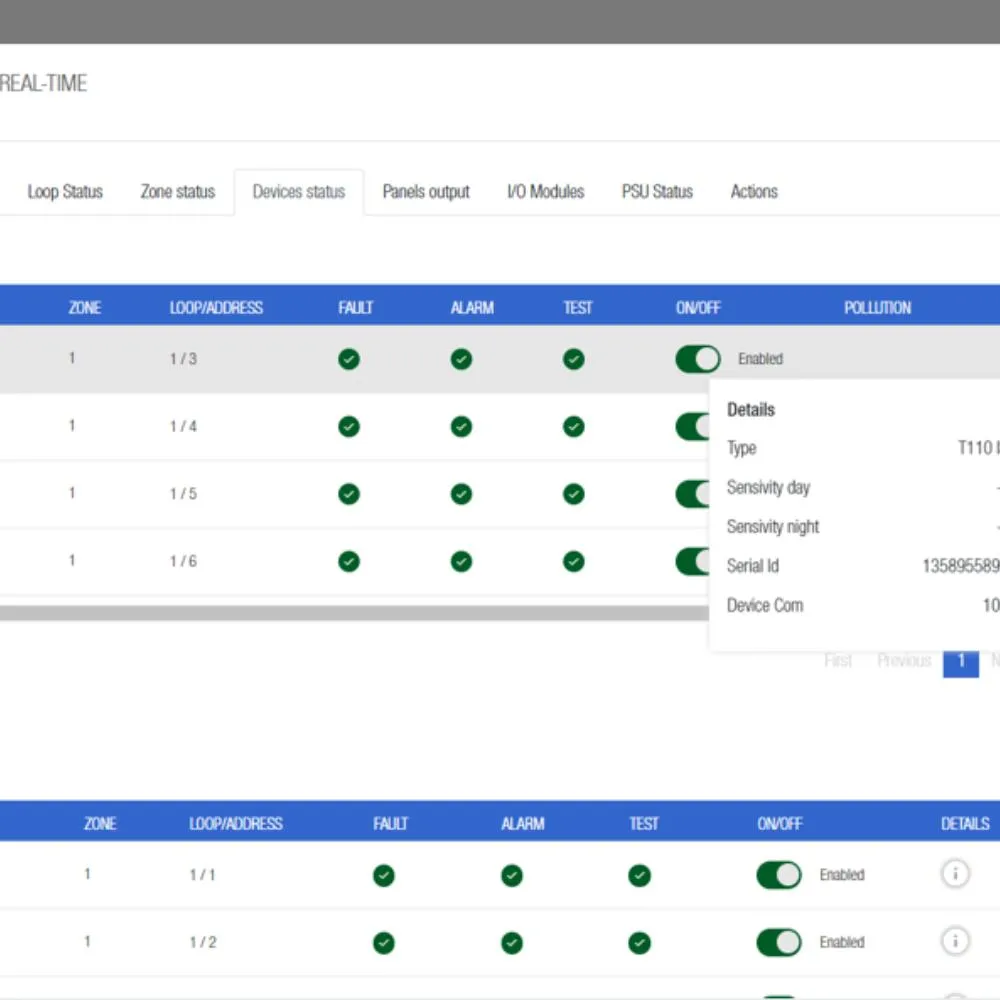Click DETAILS column header in lower table
This screenshot has height=1000, width=1000.
[965, 824]
